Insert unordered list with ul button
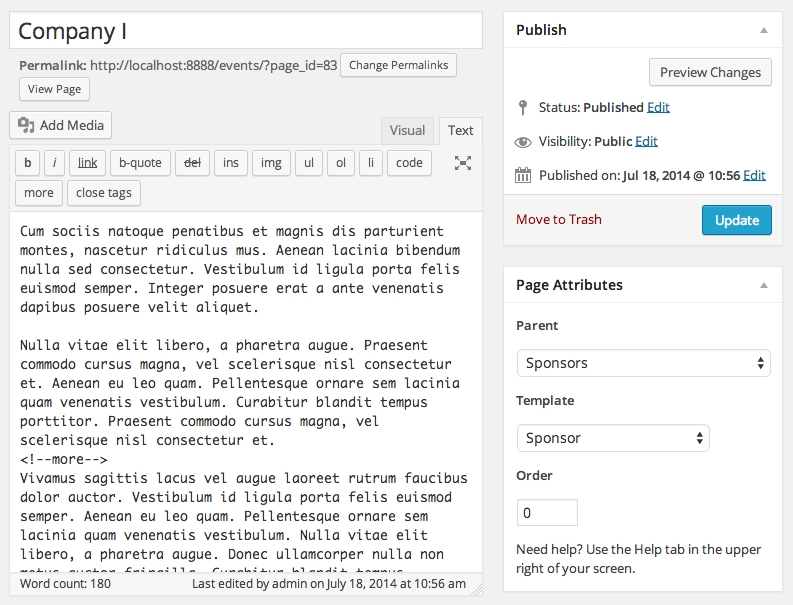This screenshot has width=793, height=605. [309, 163]
